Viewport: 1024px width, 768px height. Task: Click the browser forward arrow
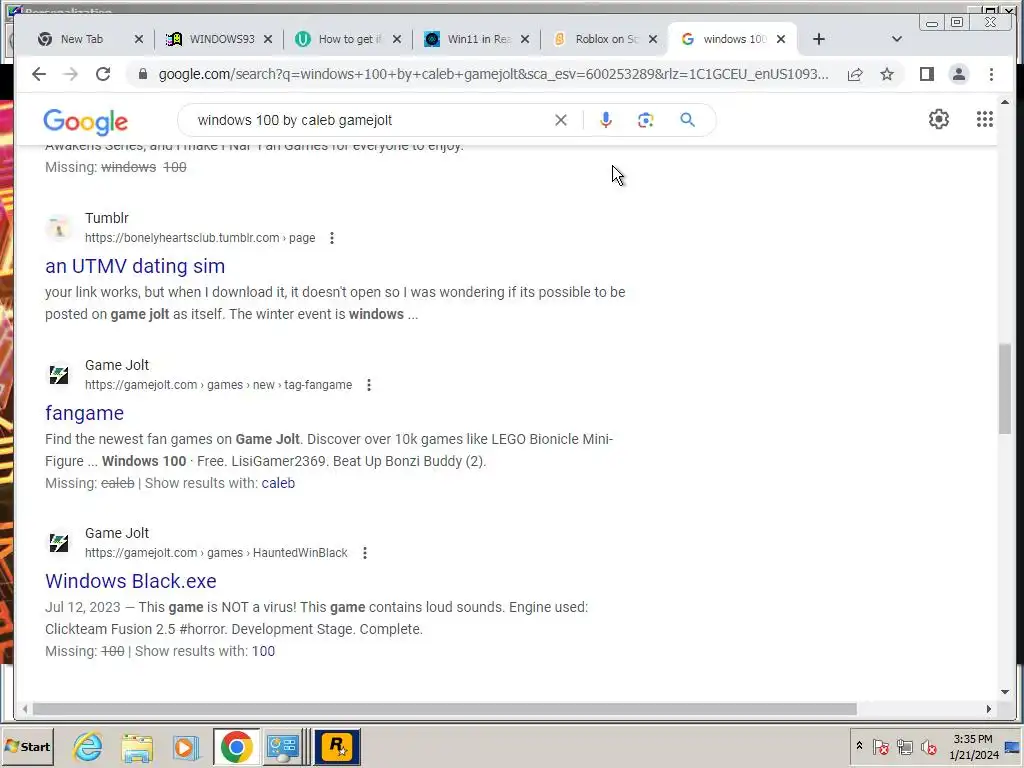pyautogui.click(x=71, y=74)
